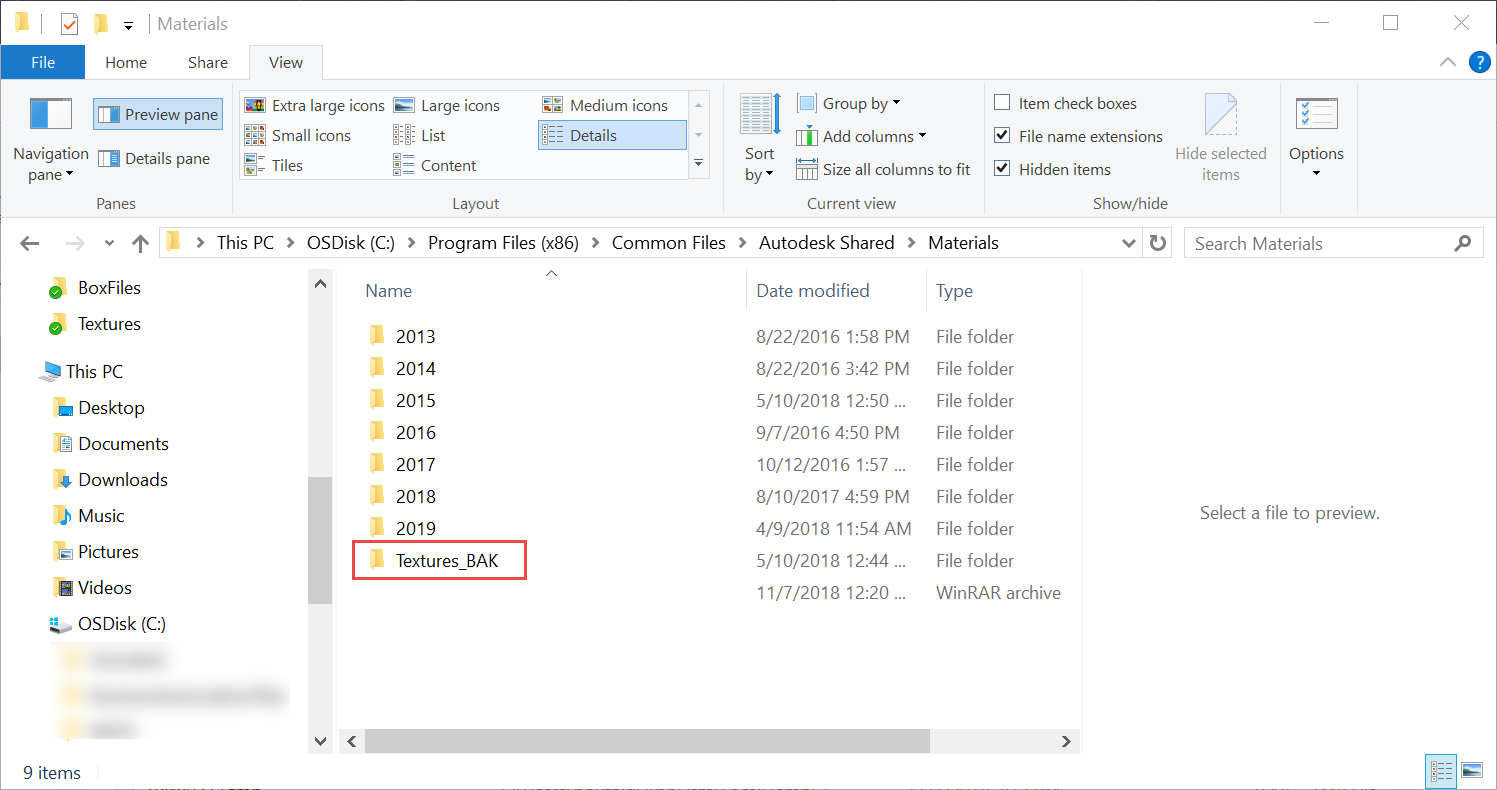1497x790 pixels.
Task: Click Size all columns to fit
Action: pos(884,169)
